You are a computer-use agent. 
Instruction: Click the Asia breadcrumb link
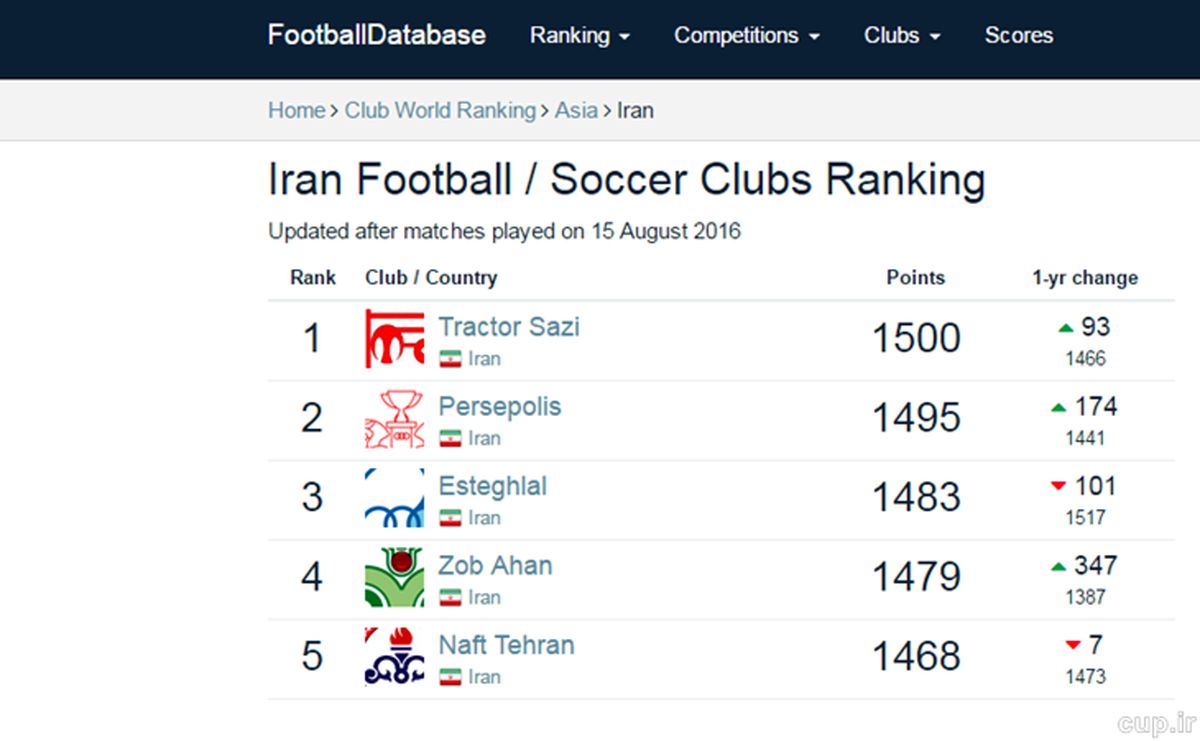coord(576,110)
